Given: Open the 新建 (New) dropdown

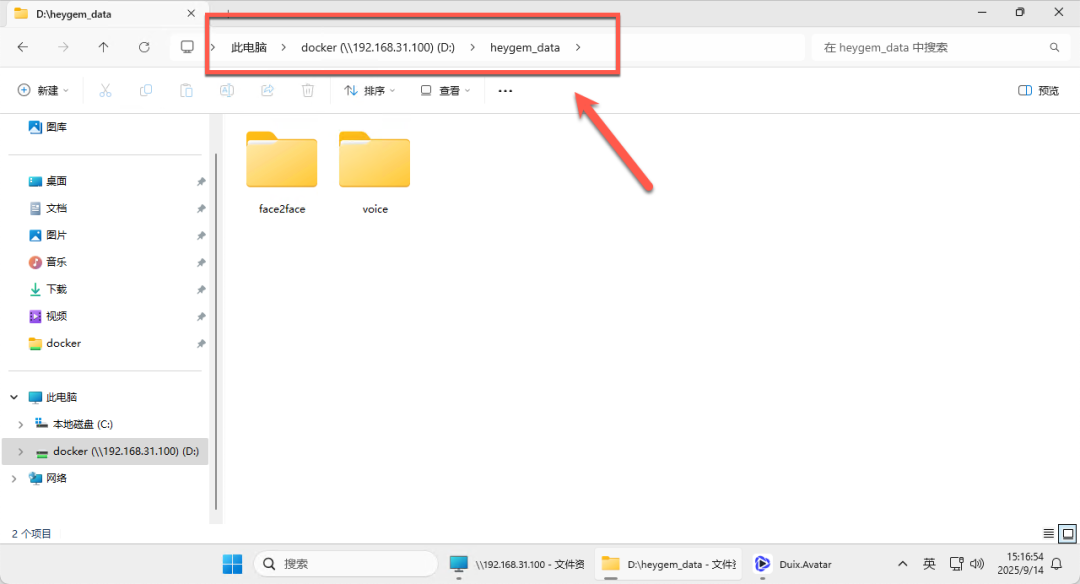Looking at the screenshot, I should [43, 90].
